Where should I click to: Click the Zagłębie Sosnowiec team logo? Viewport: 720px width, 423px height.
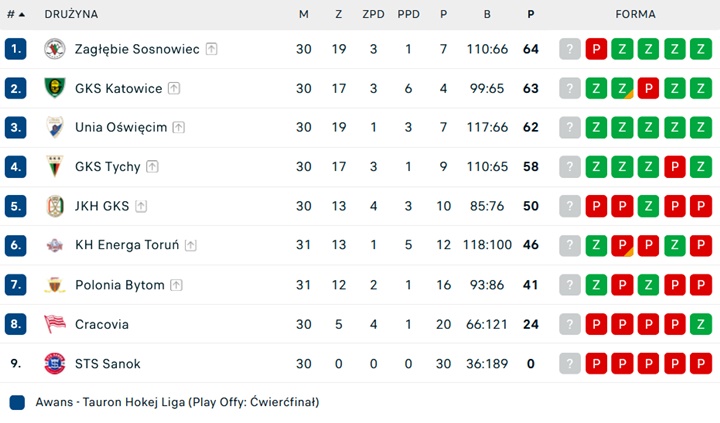point(54,49)
